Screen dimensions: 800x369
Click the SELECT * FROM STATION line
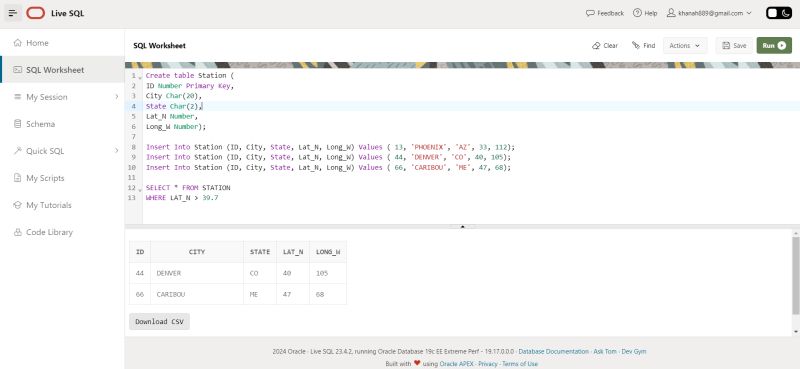click(188, 188)
